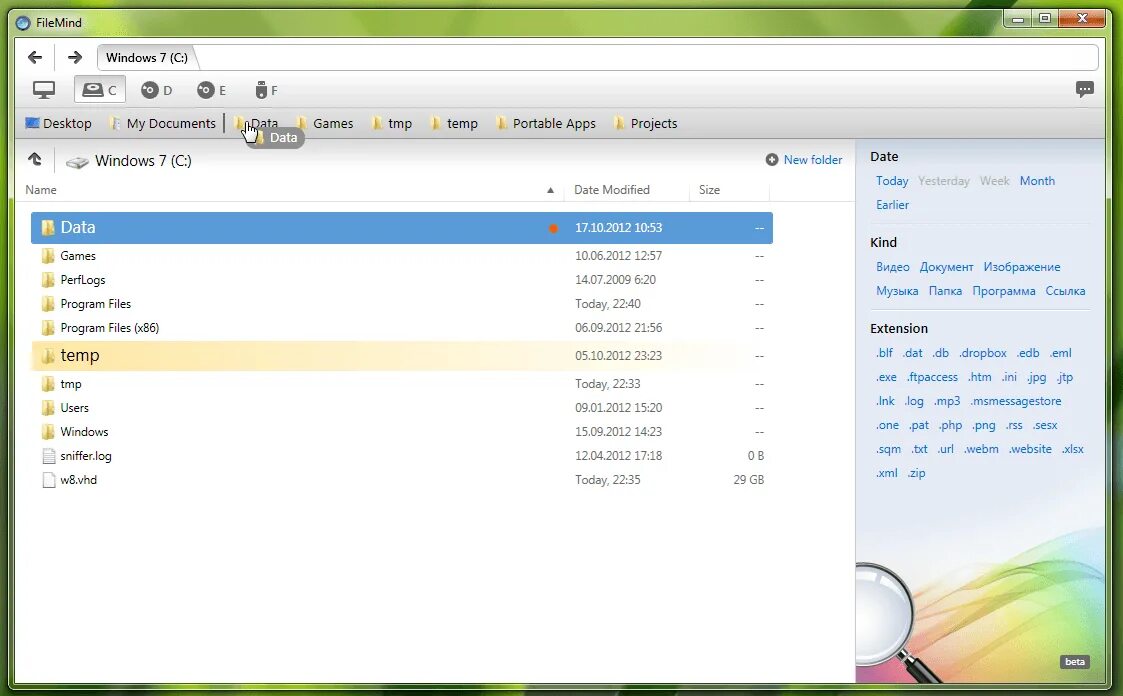Select the PerfLogs folder

point(402,280)
